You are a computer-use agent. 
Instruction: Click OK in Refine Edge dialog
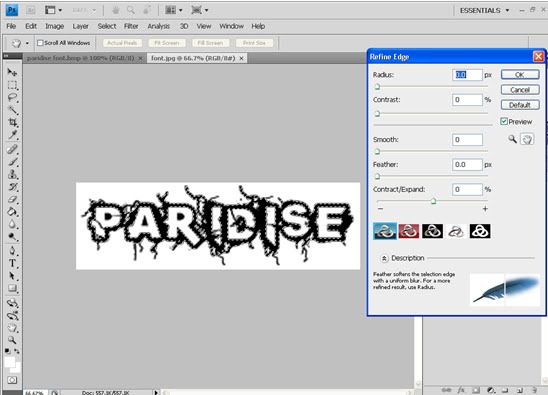[520, 74]
